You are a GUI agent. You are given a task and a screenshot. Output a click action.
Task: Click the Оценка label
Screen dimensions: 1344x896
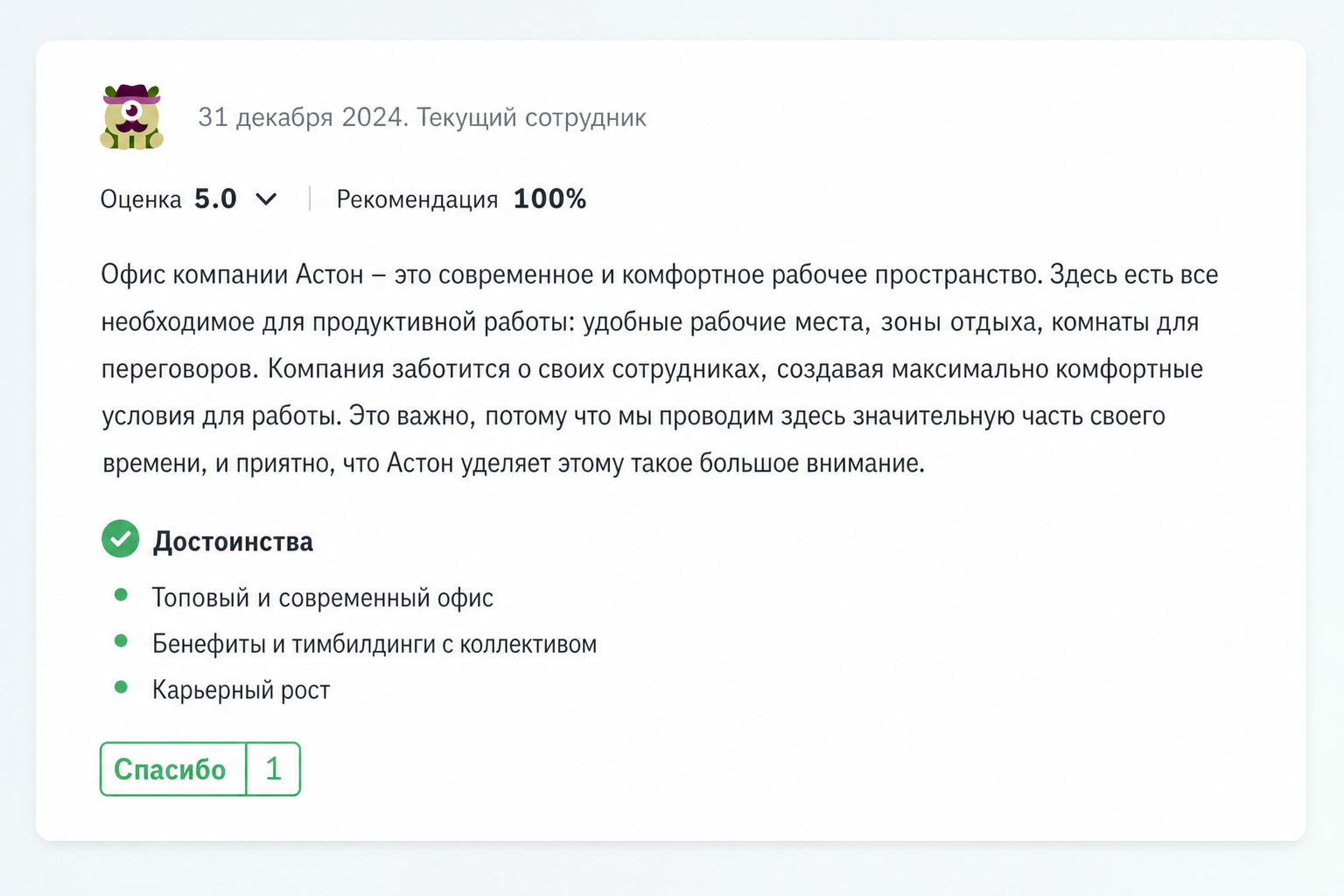click(x=141, y=199)
